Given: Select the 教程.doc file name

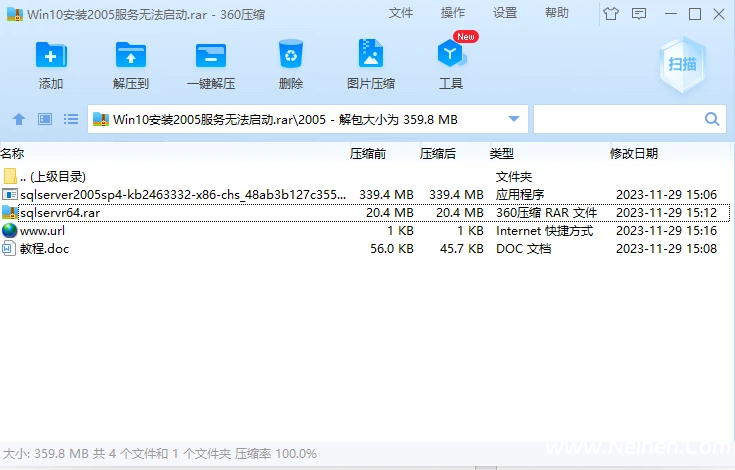Looking at the screenshot, I should coord(45,249).
